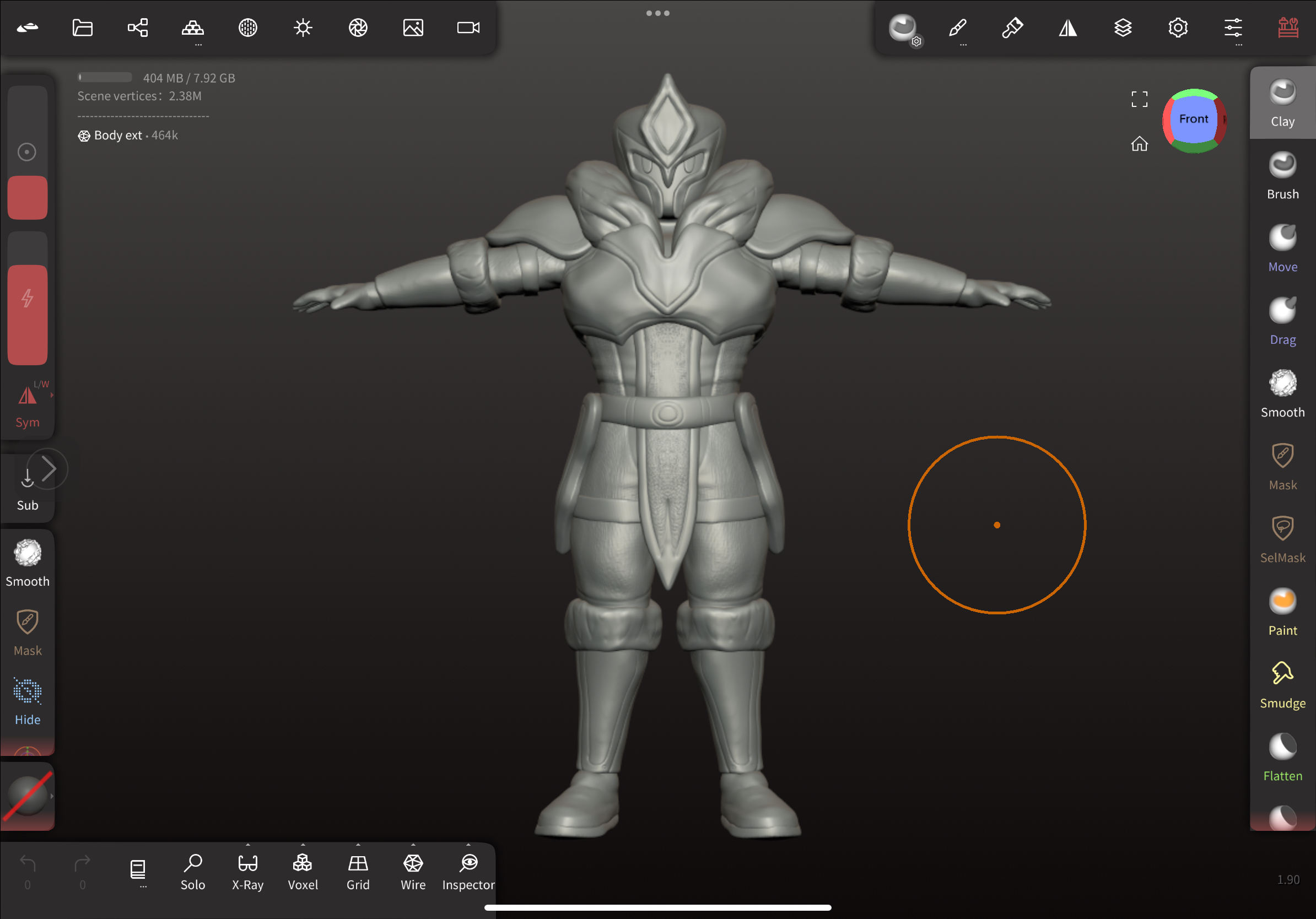This screenshot has width=1316, height=919.
Task: Open current tool settings sphere in top bar
Action: click(903, 29)
